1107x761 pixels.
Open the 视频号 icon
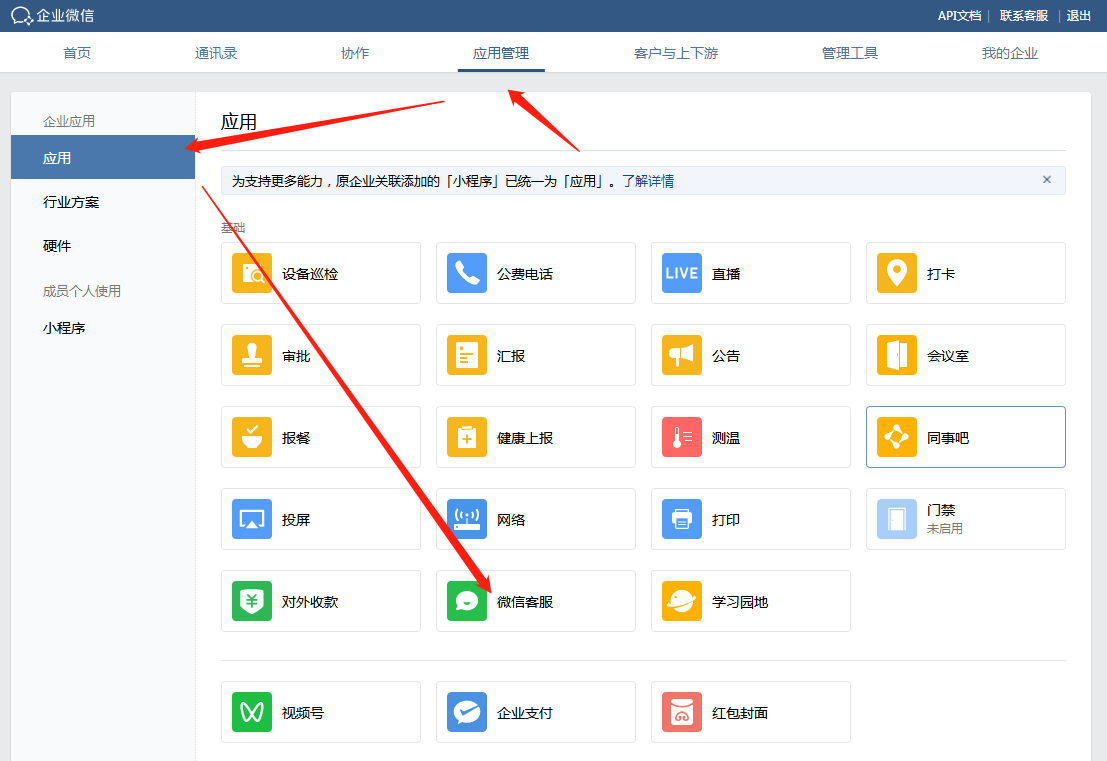[x=252, y=712]
